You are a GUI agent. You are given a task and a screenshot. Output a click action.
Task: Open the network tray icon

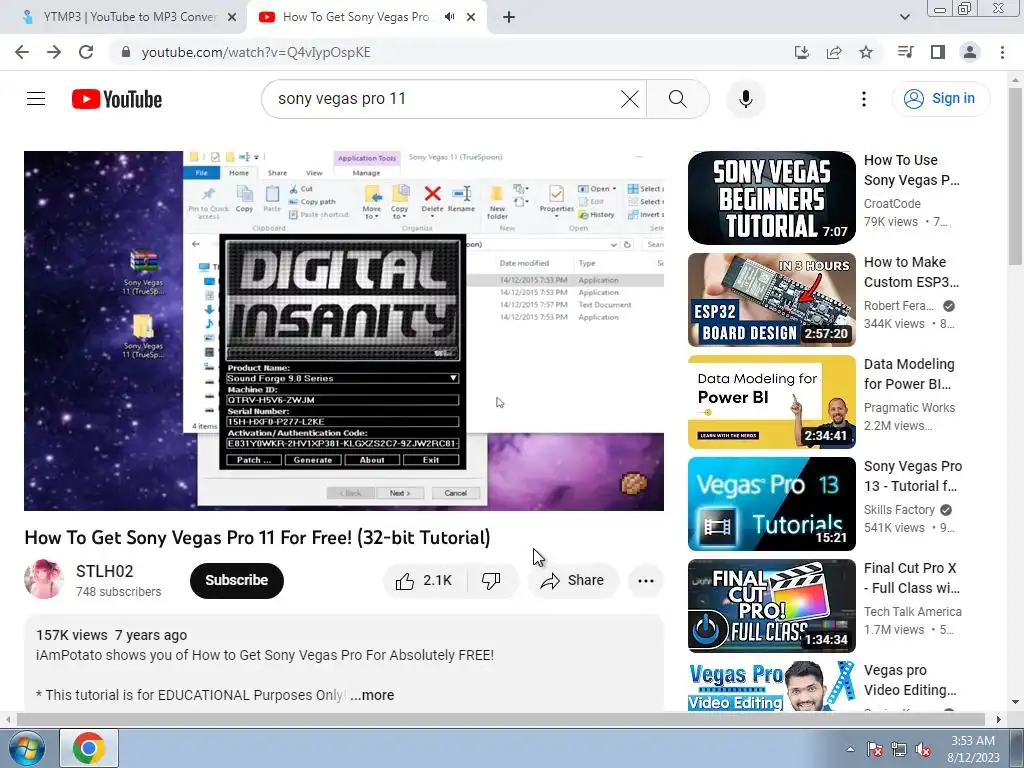click(x=899, y=749)
